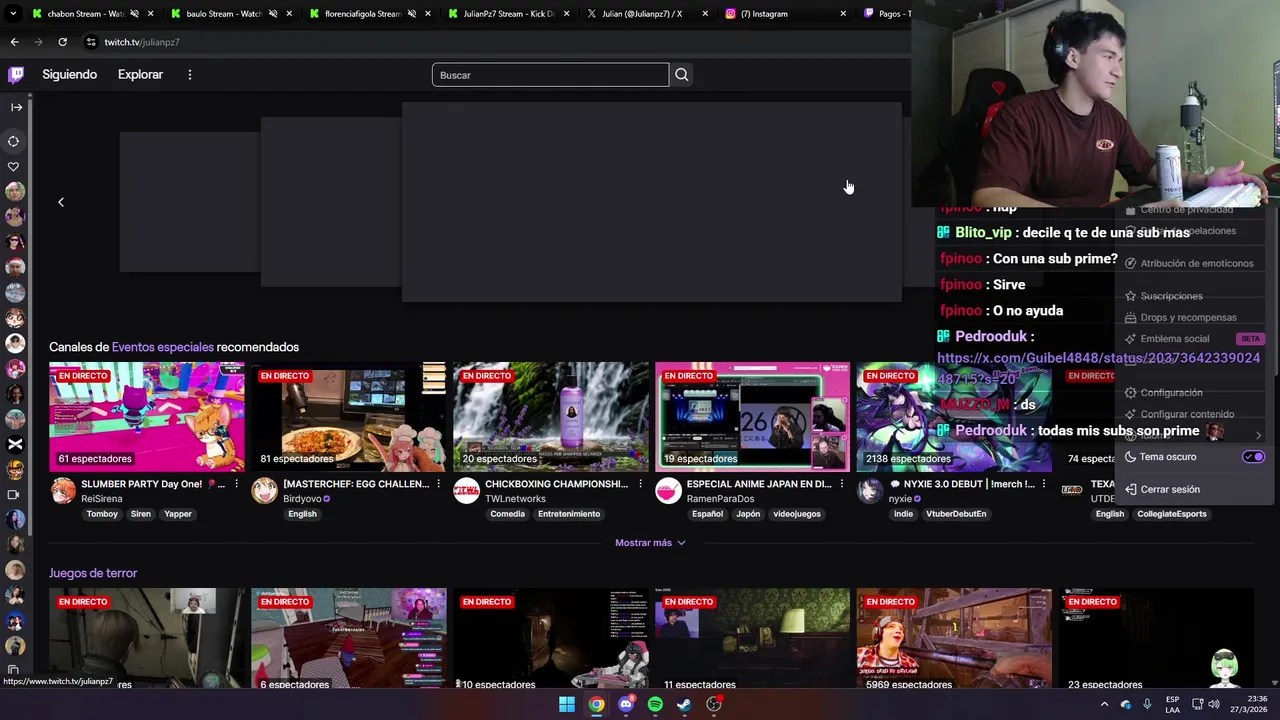Click the RamenParaDos channel avatar
The width and height of the screenshot is (1280, 720).
(668, 491)
